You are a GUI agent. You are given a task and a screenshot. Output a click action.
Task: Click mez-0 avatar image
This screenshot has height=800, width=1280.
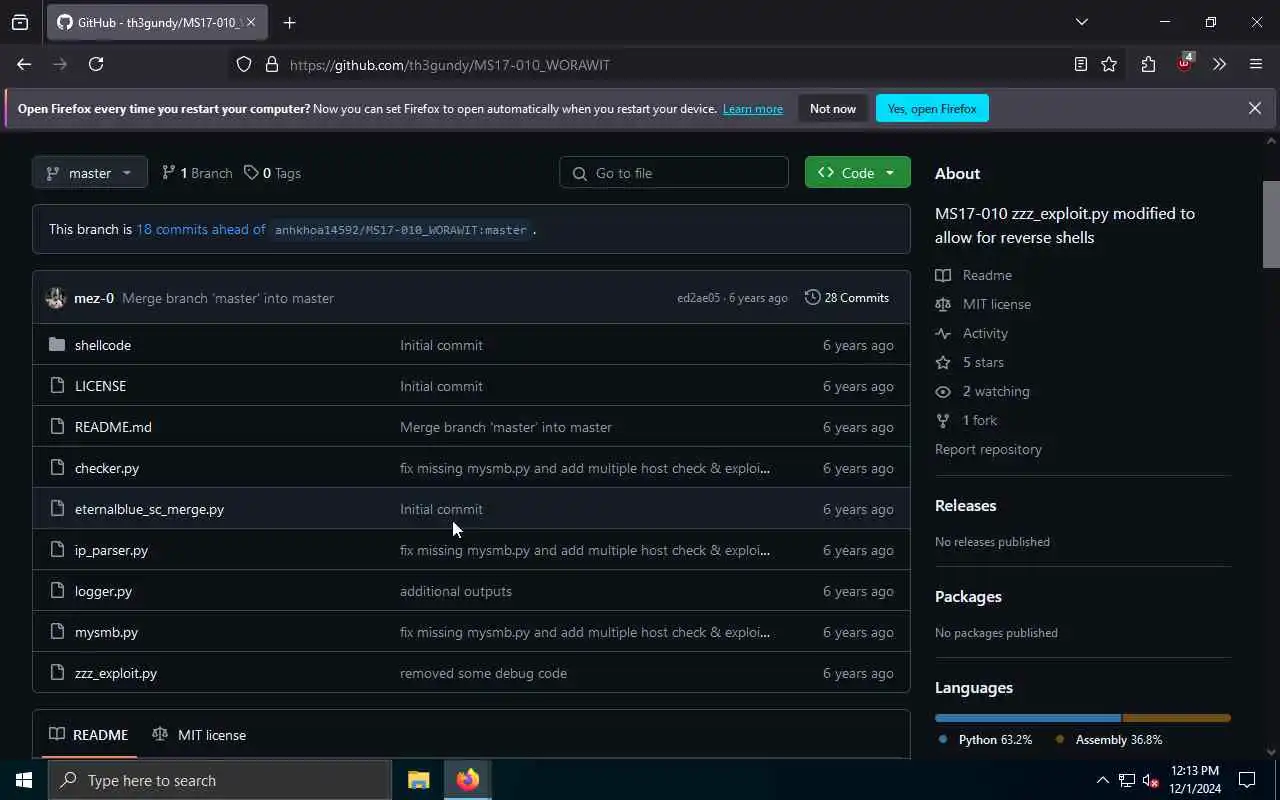point(56,298)
